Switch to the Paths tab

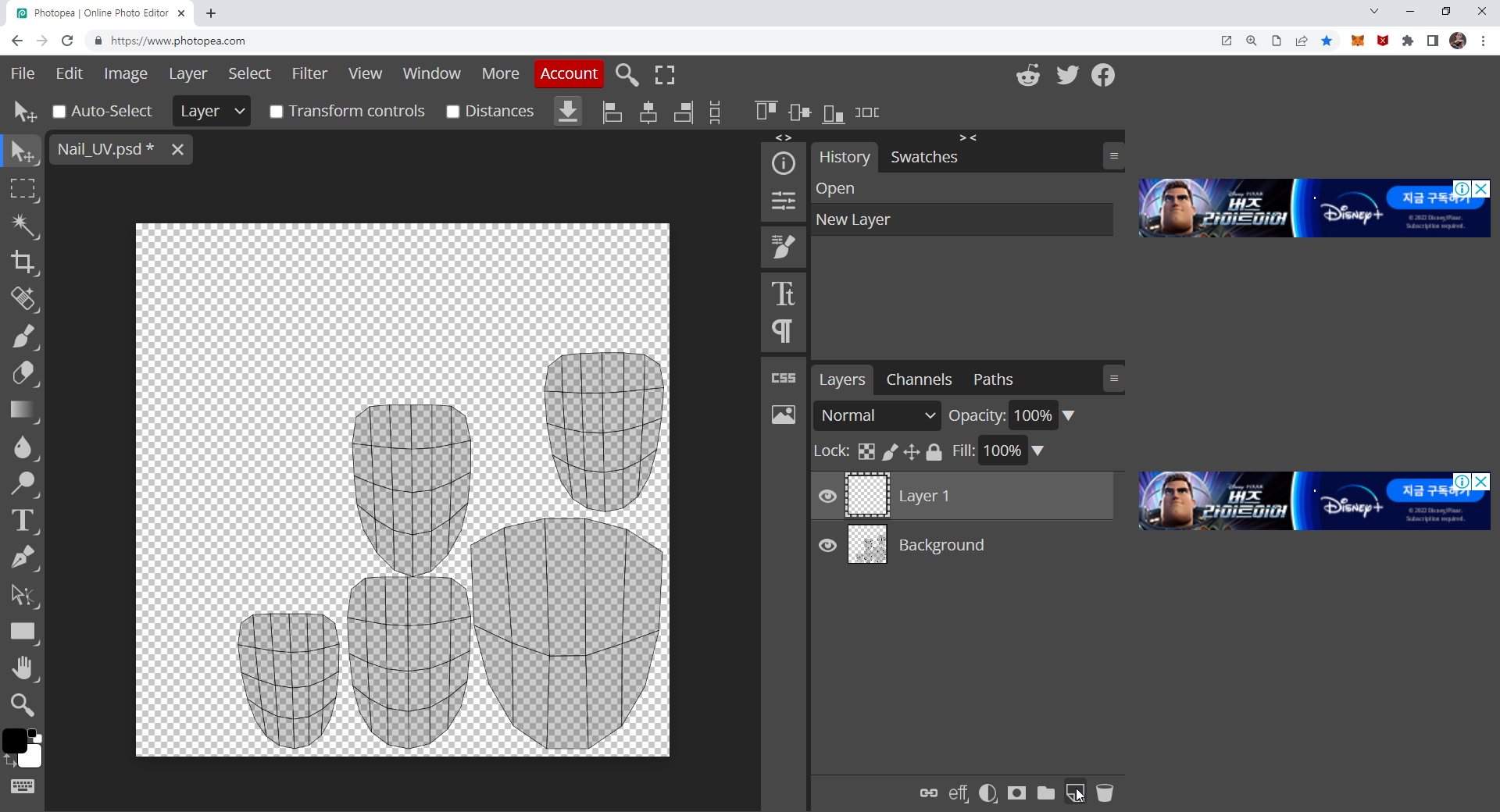coord(993,379)
